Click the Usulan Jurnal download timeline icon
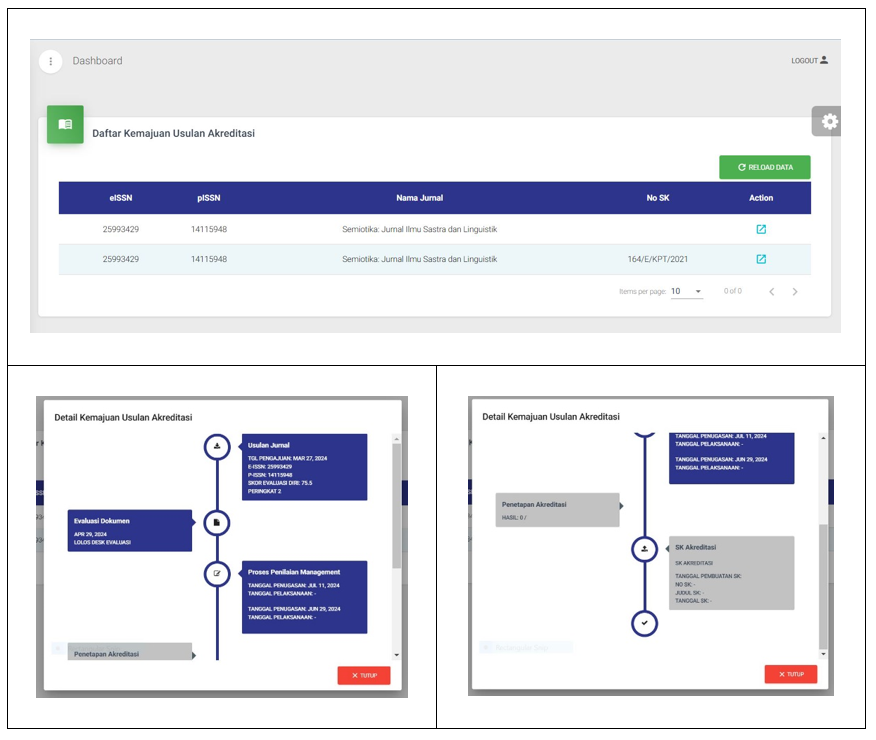Viewport: 876px width, 740px height. tap(218, 447)
